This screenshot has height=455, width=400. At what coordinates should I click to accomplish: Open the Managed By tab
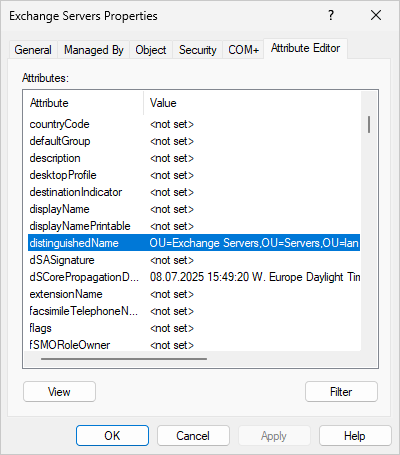point(94,50)
